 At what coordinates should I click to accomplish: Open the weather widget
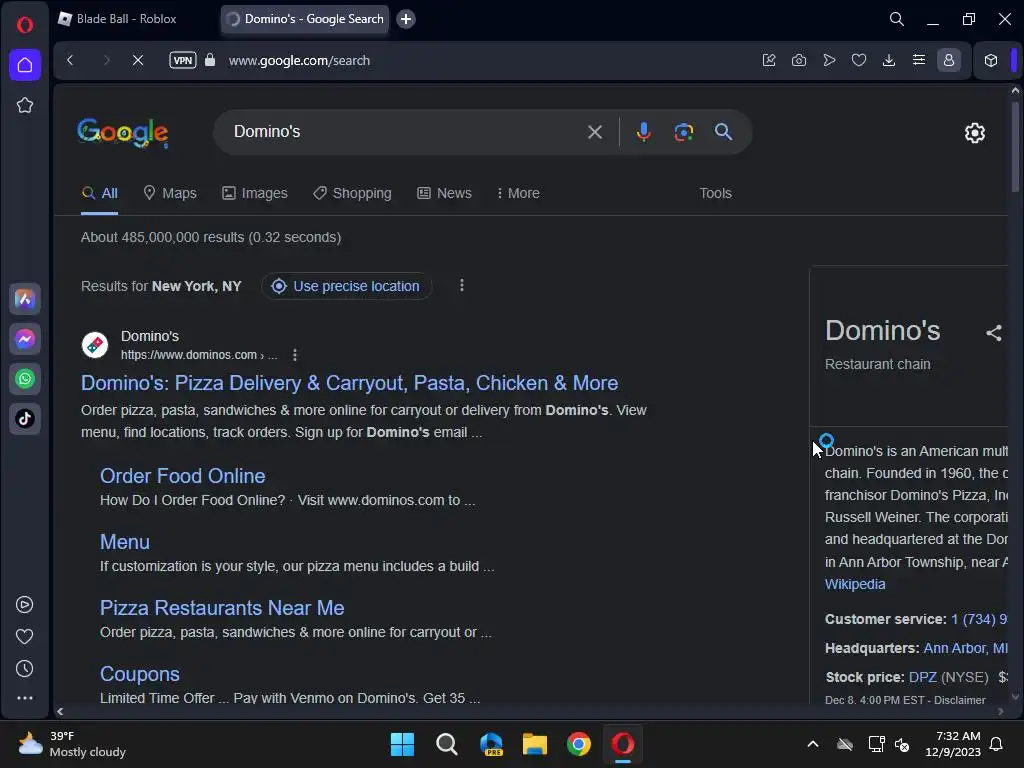[x=72, y=744]
